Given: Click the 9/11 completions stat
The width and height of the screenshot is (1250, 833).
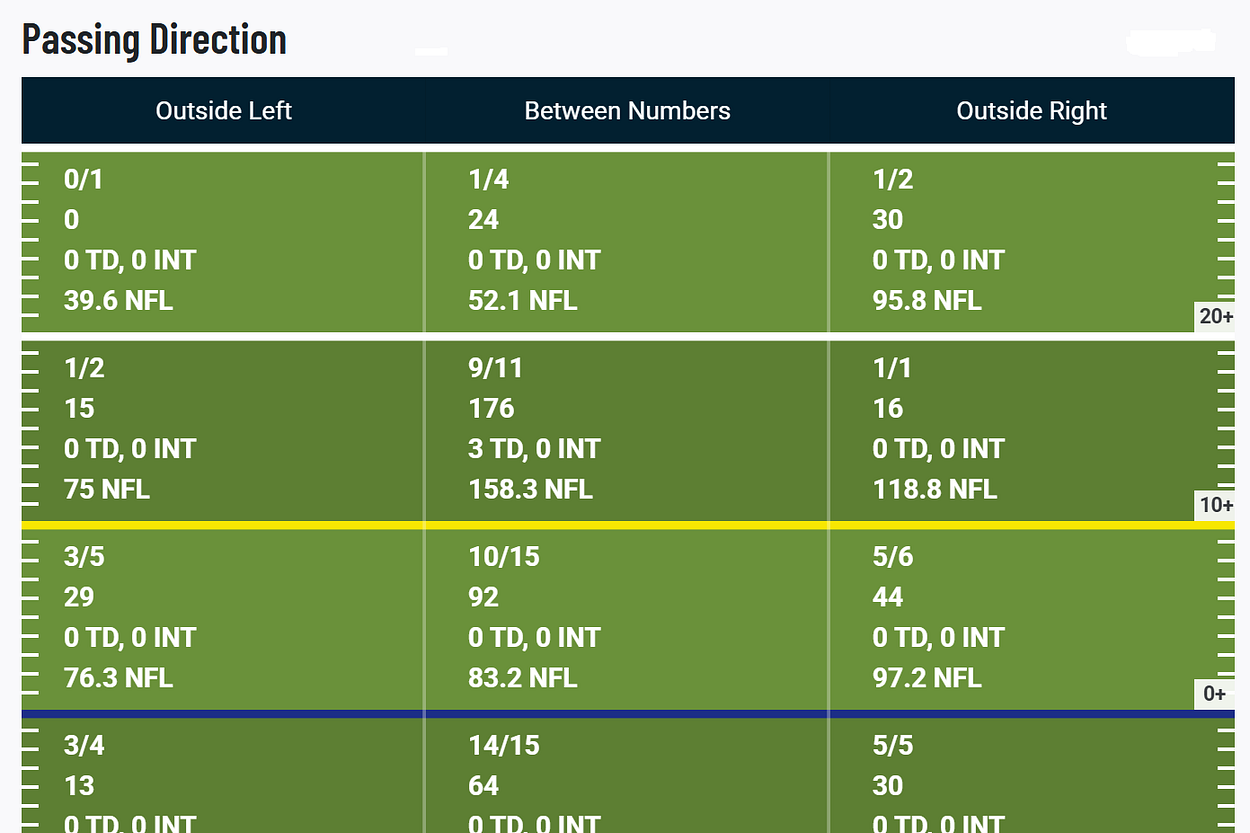Looking at the screenshot, I should click(495, 368).
